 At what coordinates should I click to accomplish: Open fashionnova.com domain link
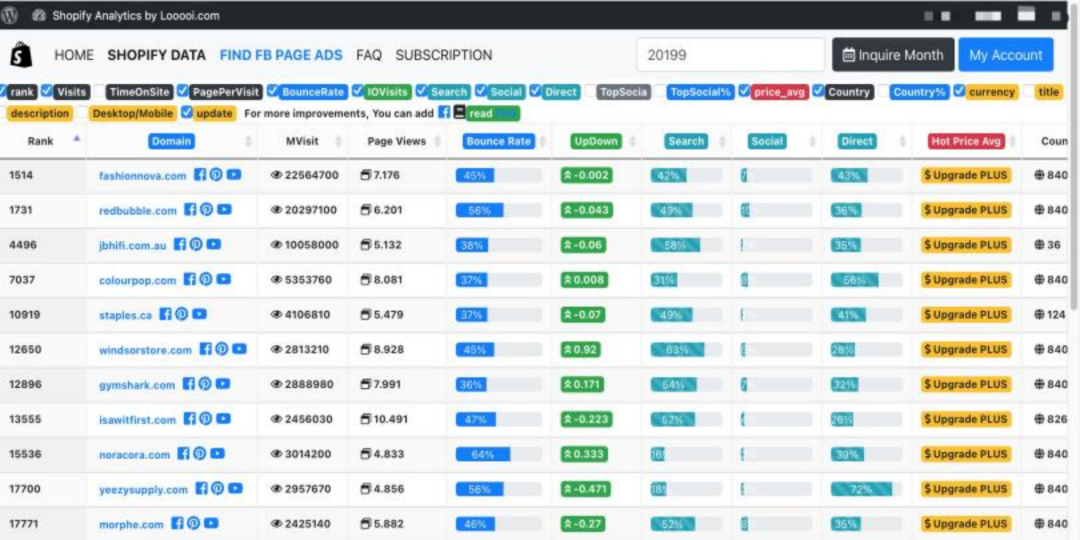[143, 176]
